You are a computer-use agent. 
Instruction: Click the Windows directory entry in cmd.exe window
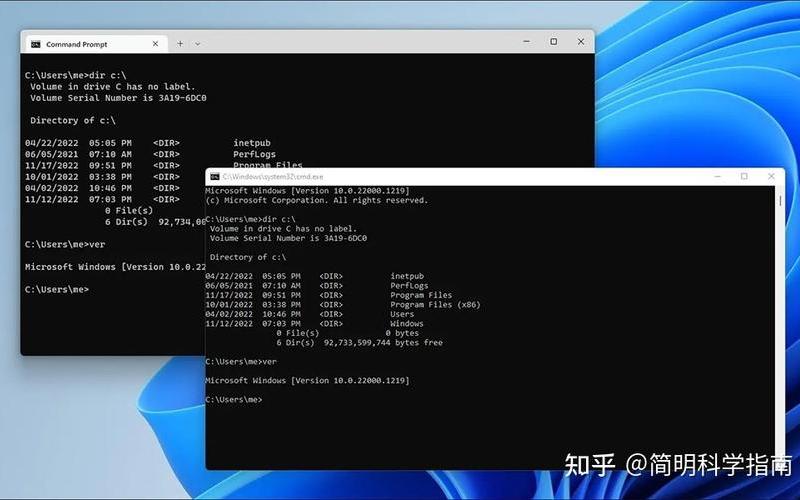coord(407,323)
